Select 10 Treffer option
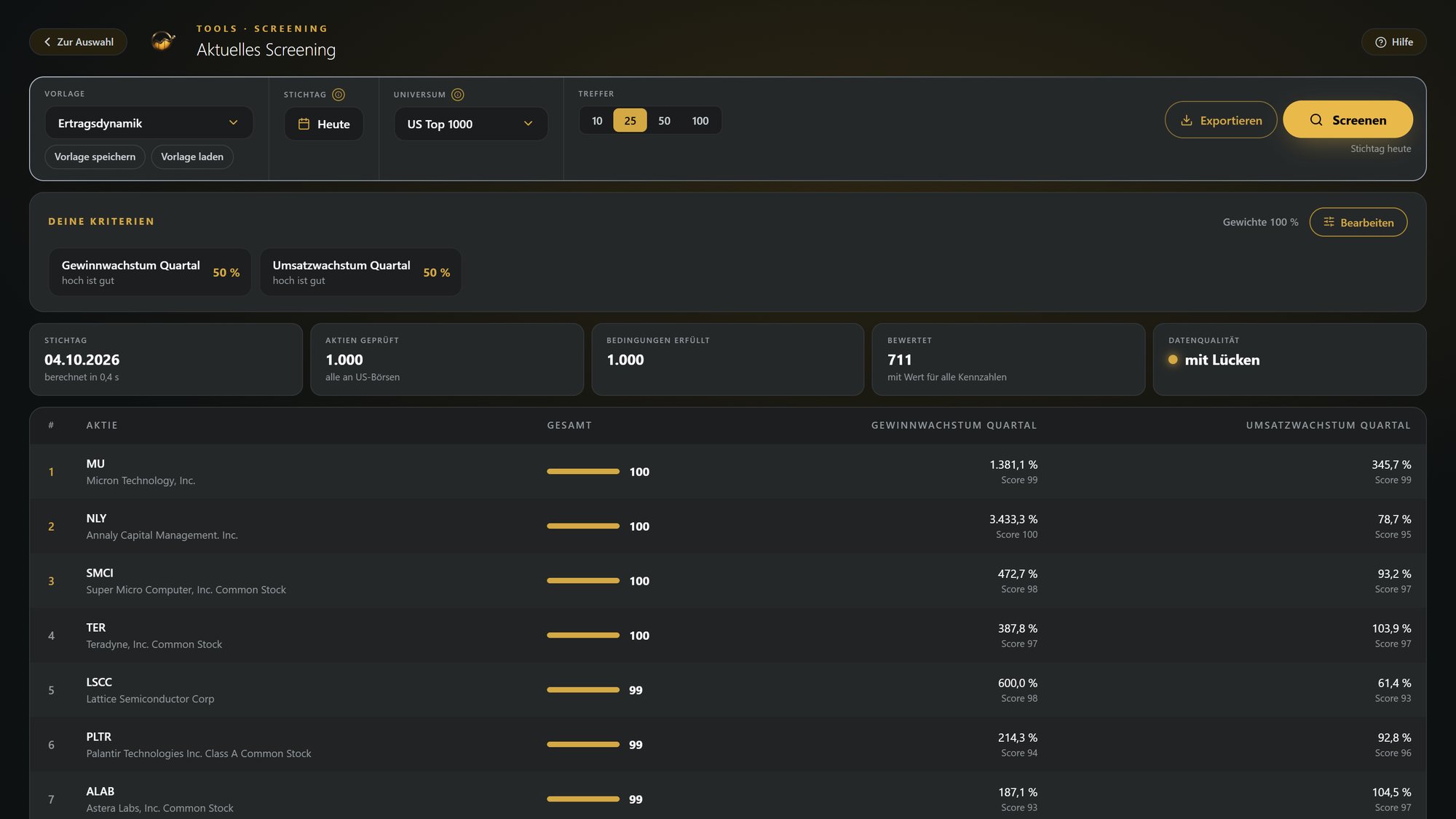 (597, 121)
